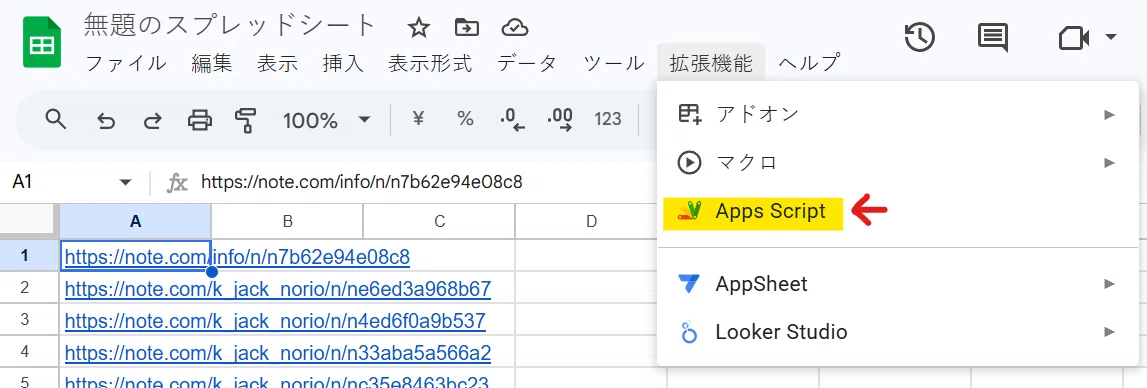
Task: Expand the マクロ submenu
Action: (898, 163)
